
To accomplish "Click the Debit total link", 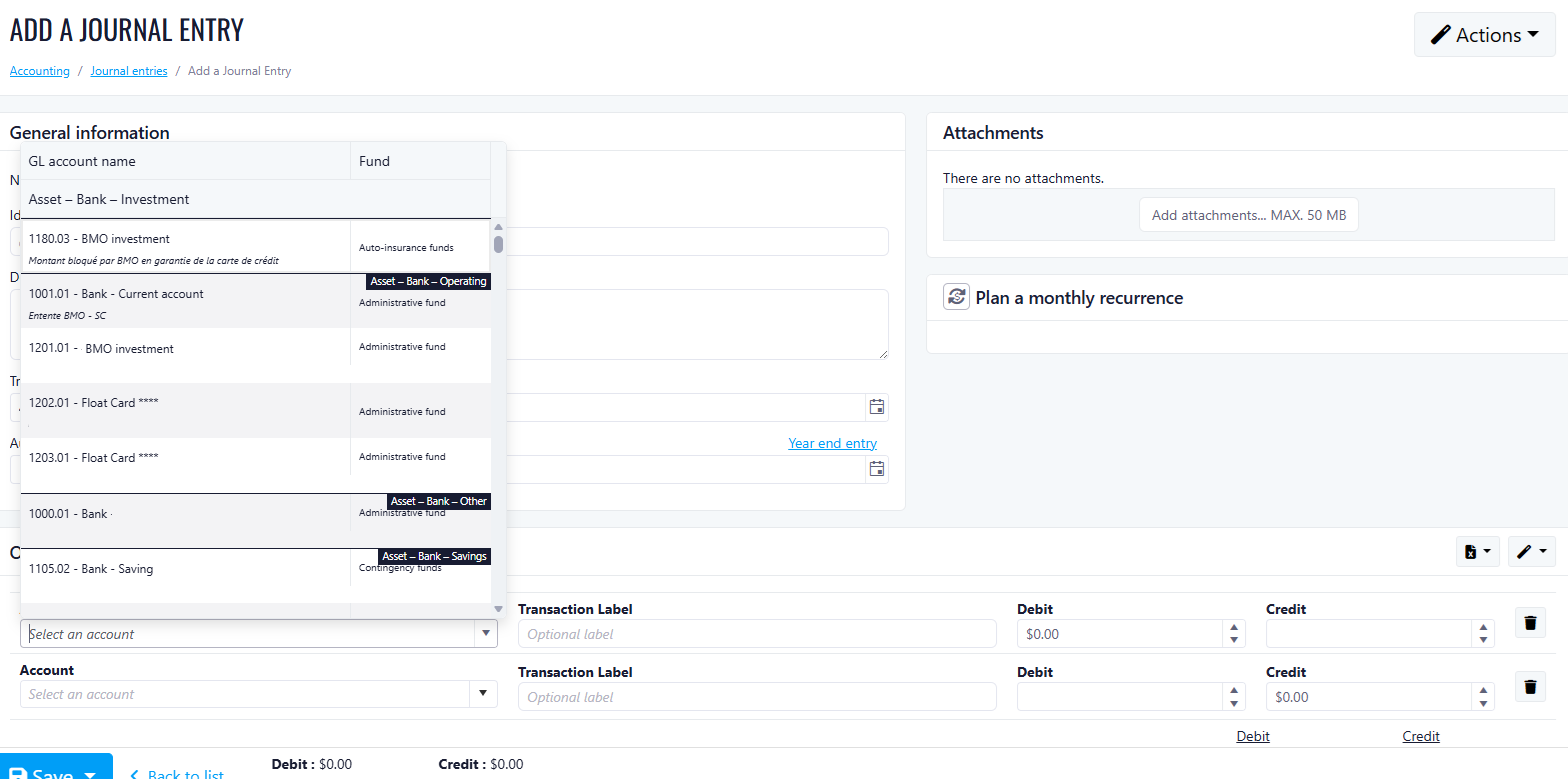I will [1253, 736].
